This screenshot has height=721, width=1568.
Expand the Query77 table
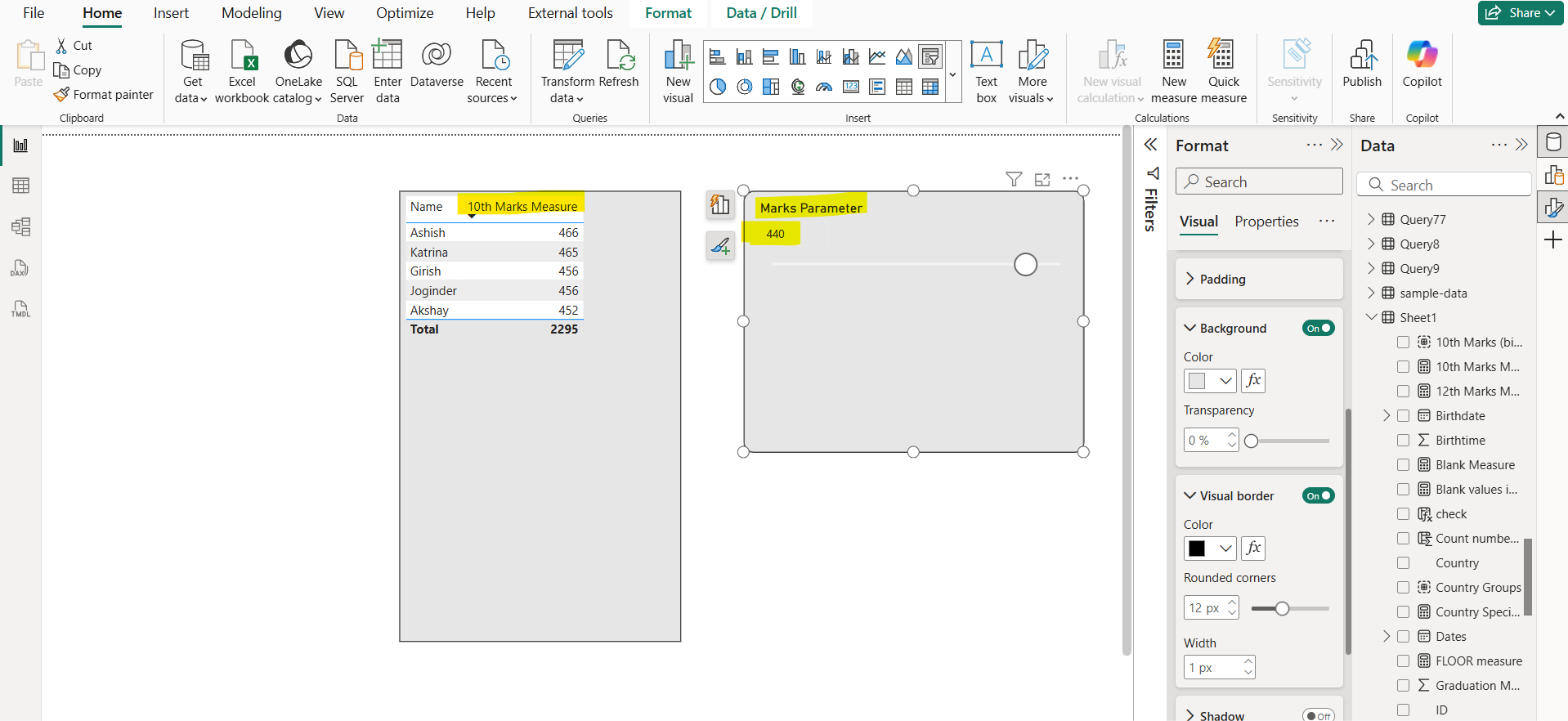pos(1371,220)
